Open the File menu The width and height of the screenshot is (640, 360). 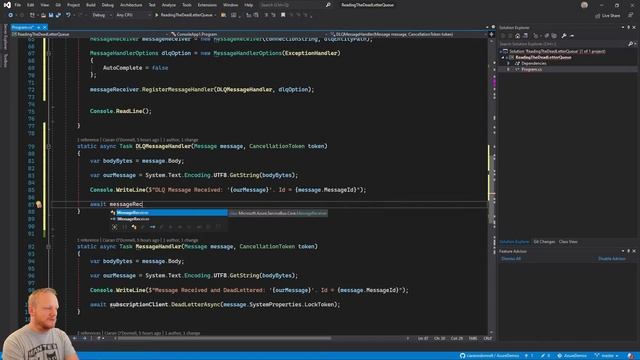tap(18, 5)
